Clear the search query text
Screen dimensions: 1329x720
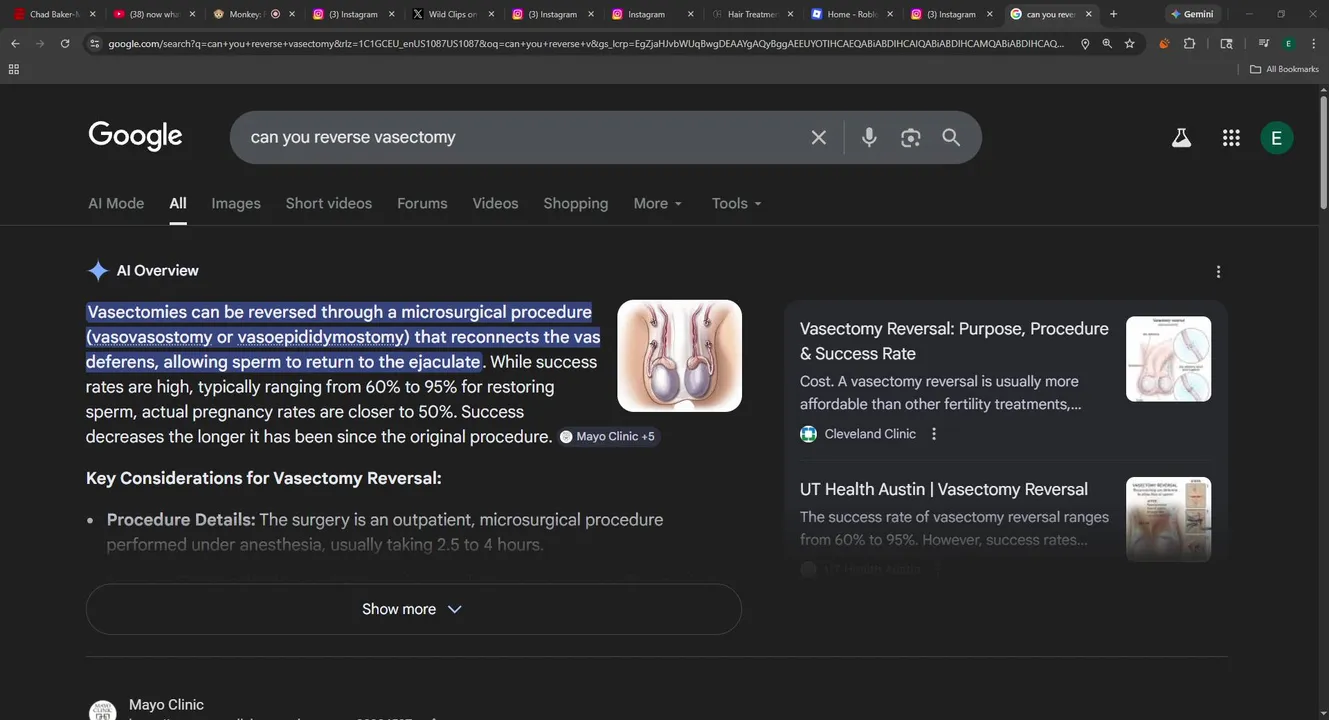[818, 138]
